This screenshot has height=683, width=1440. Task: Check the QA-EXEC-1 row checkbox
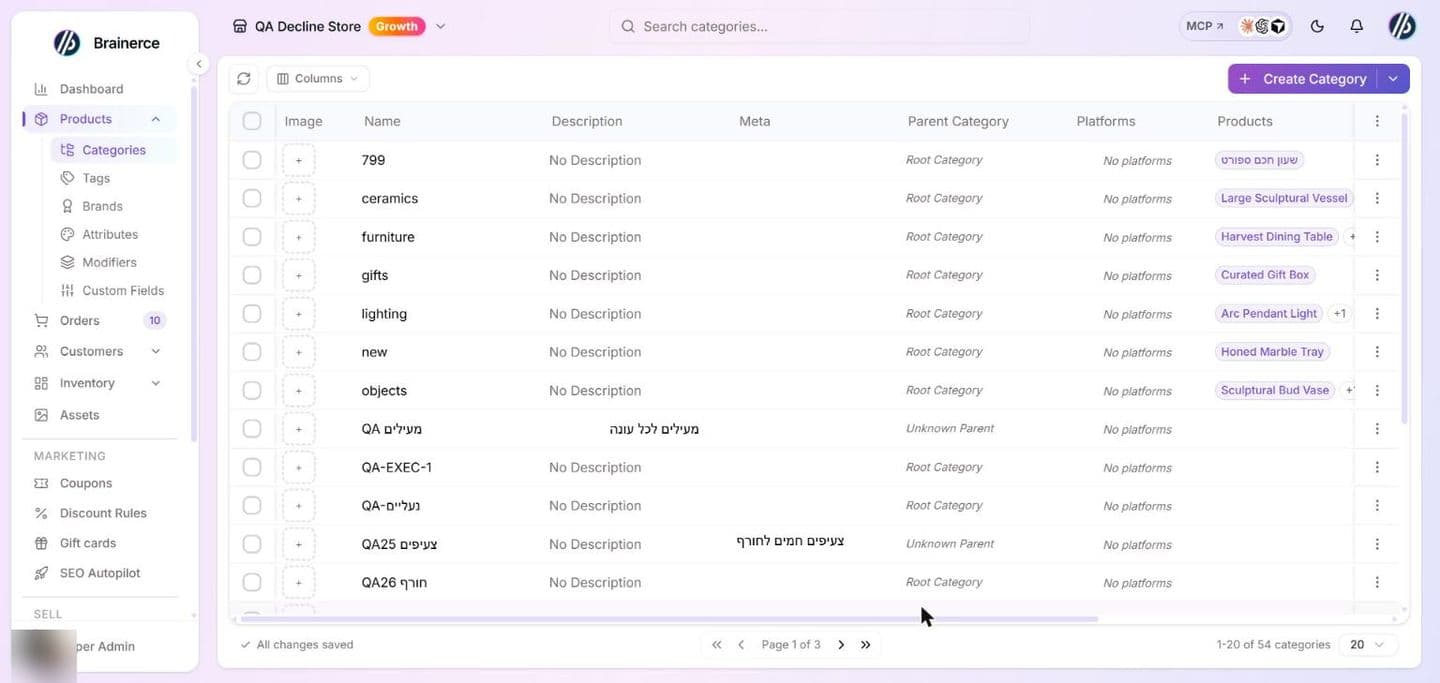click(252, 467)
